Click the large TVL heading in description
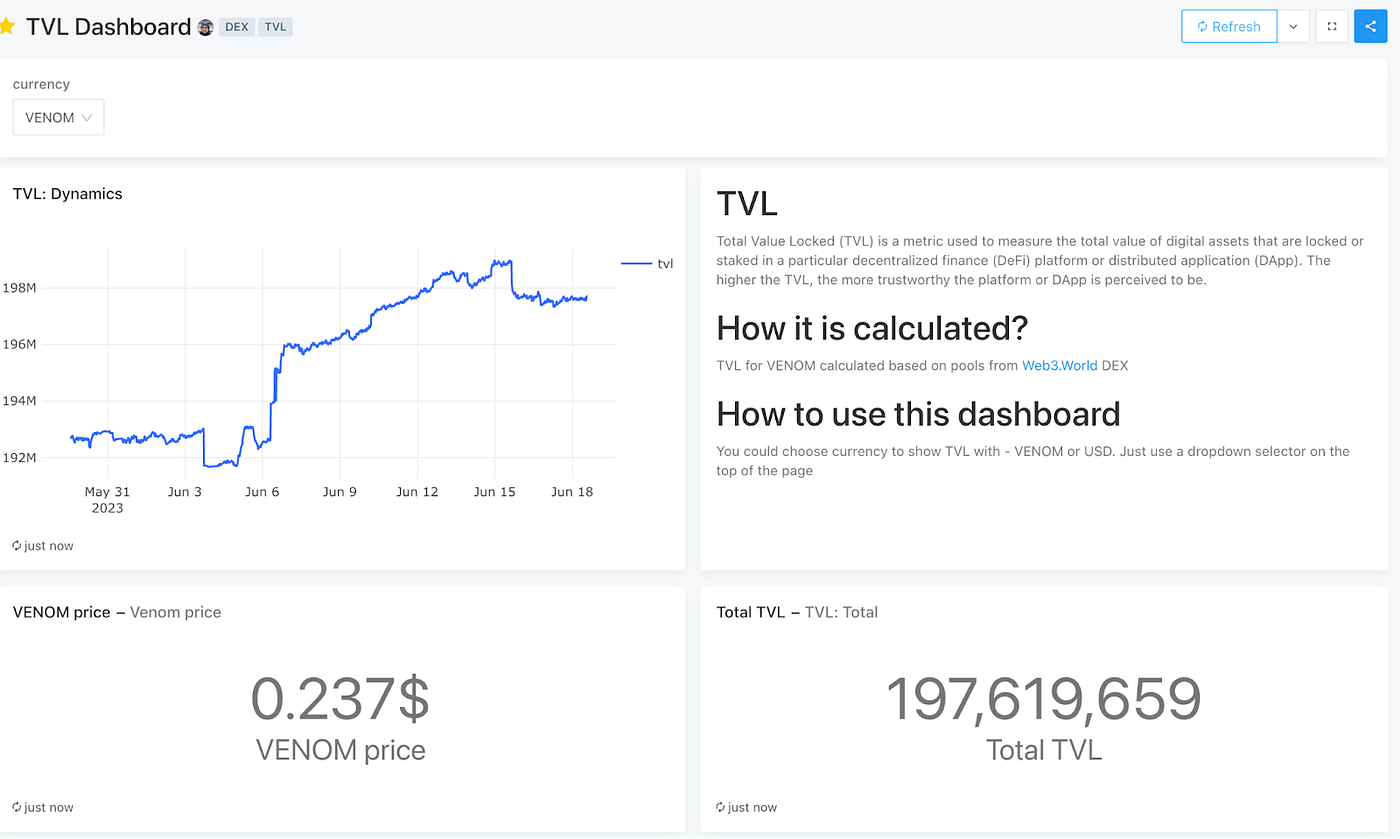Image resolution: width=1400 pixels, height=839 pixels. (747, 204)
